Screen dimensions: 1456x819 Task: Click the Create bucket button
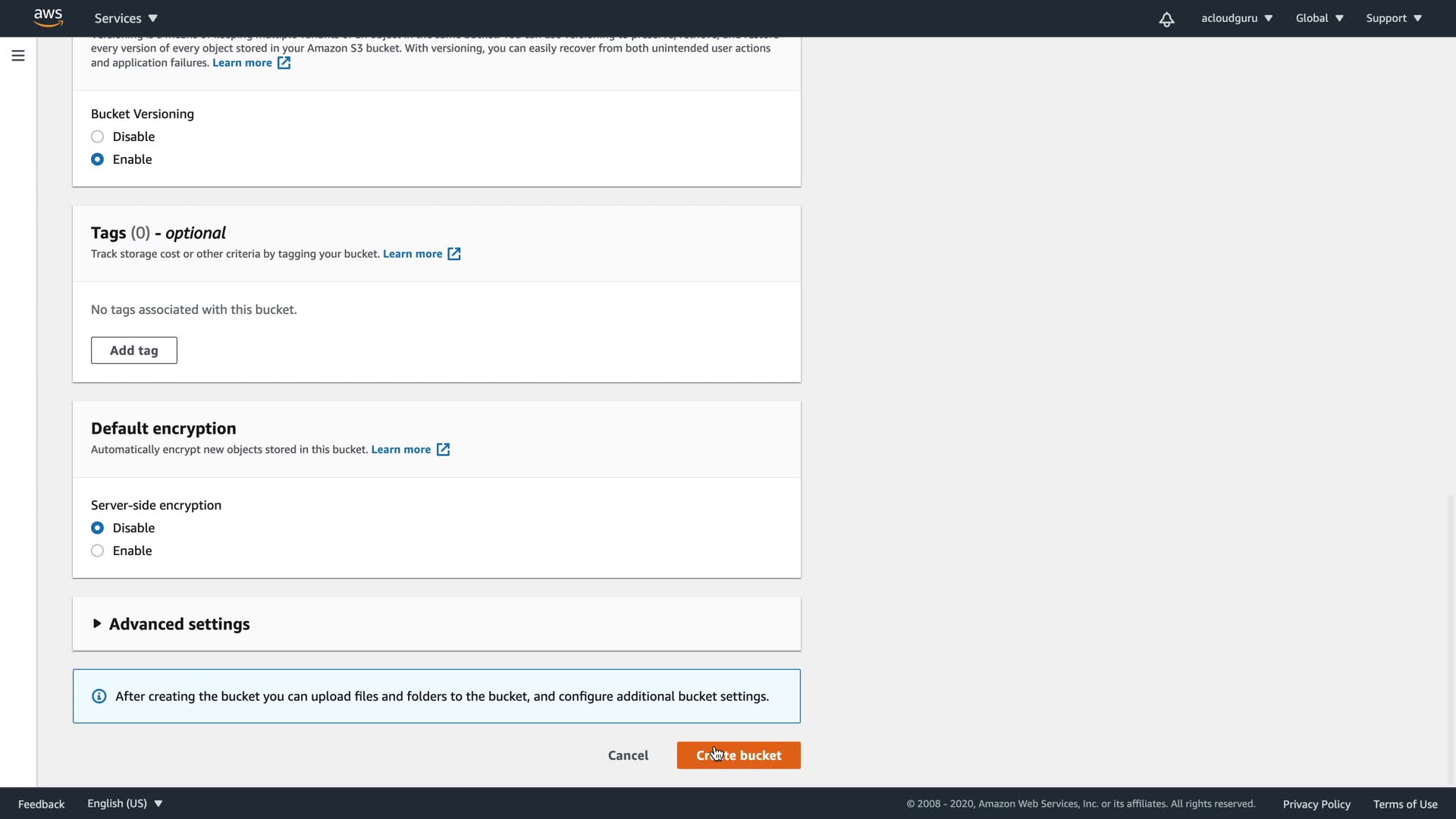pyautogui.click(x=738, y=755)
